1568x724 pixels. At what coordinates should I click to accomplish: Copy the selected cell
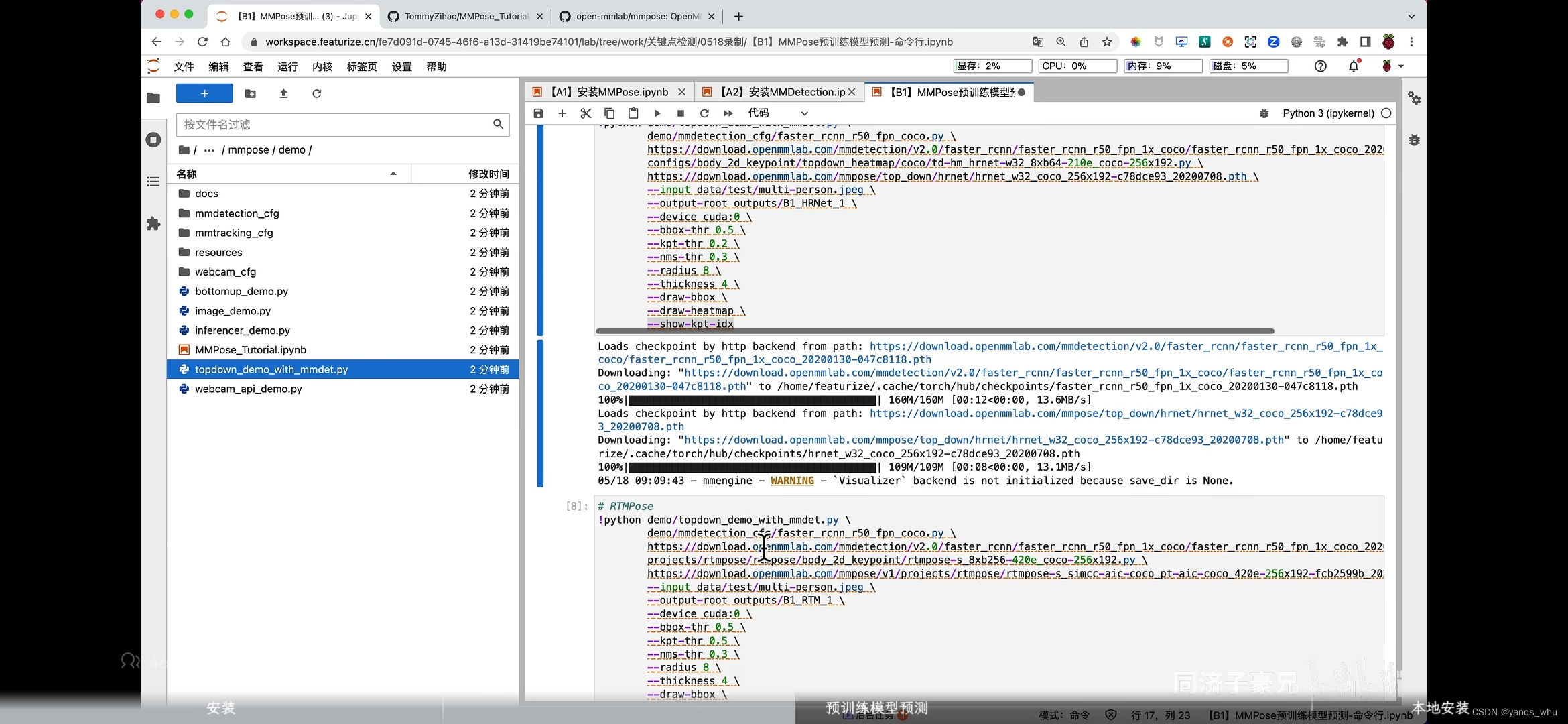(609, 113)
